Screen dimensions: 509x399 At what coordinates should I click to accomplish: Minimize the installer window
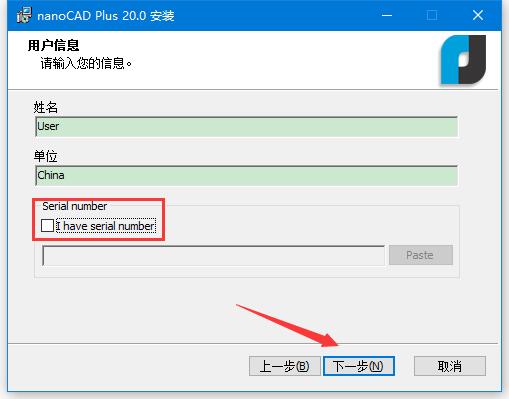click(387, 15)
